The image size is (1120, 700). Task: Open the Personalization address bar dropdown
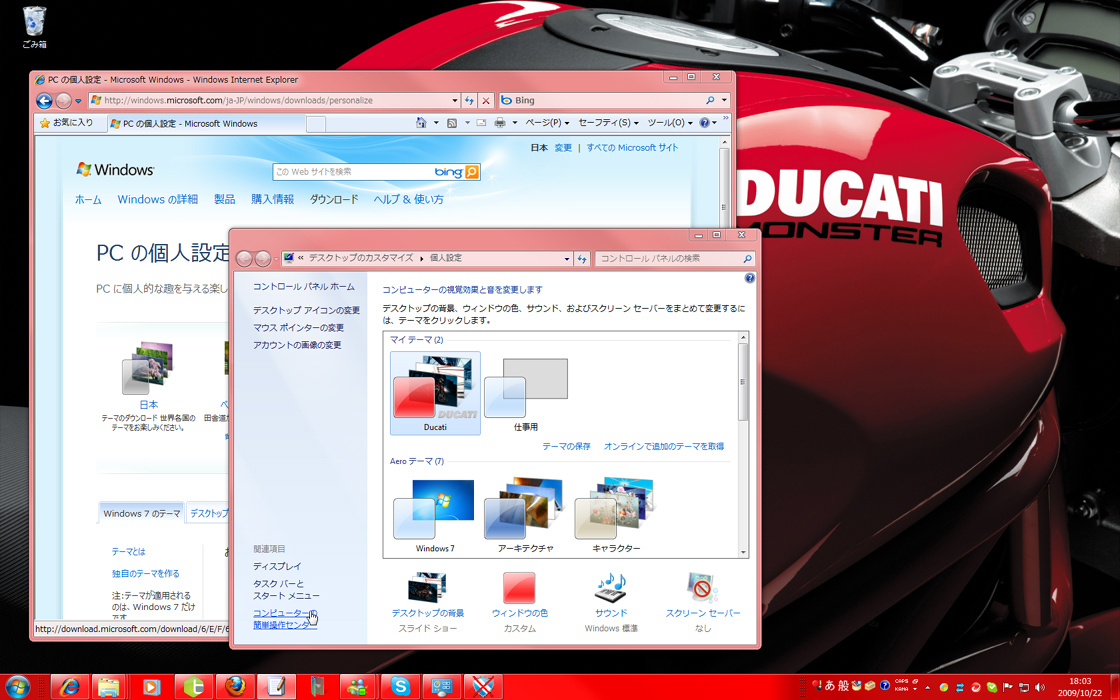tap(567, 259)
